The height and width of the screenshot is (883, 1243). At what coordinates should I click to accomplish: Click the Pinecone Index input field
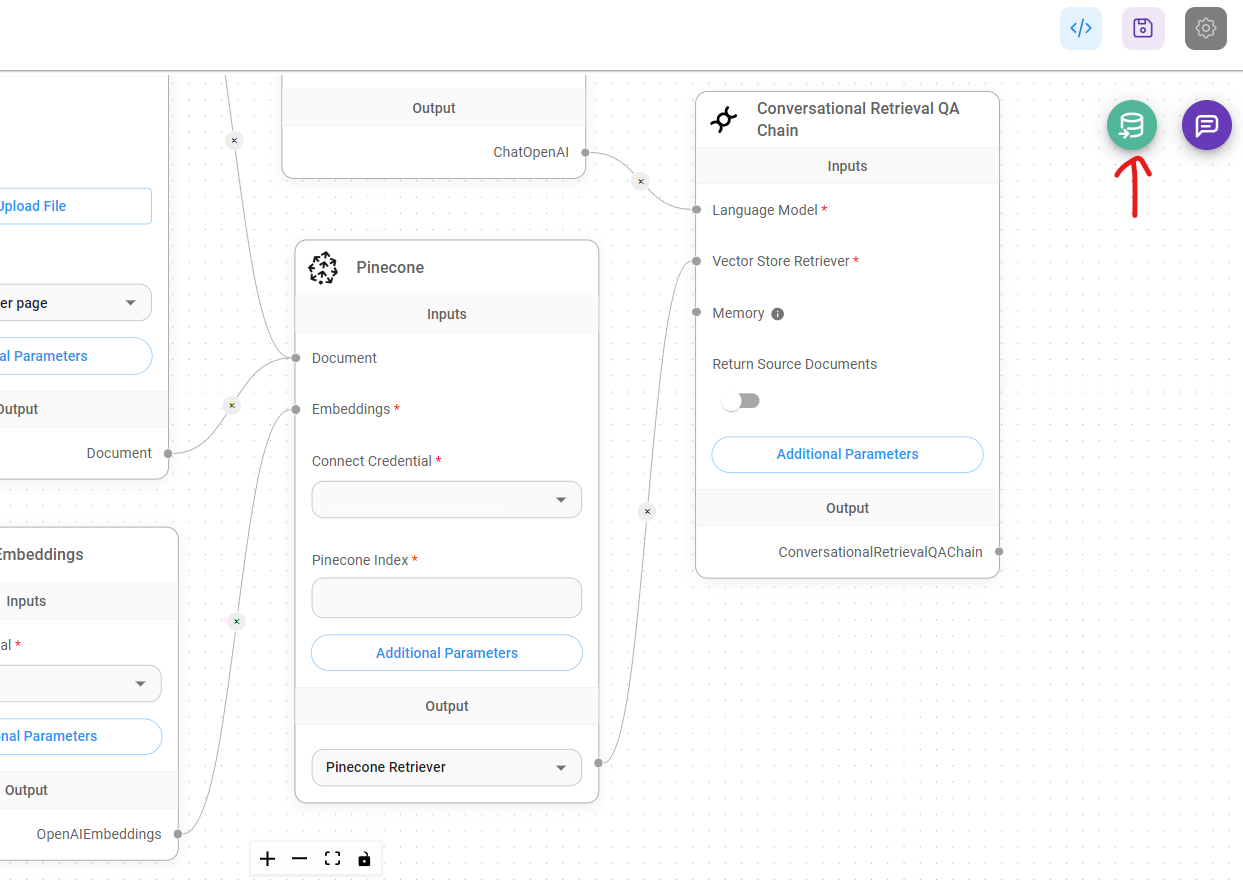point(447,598)
